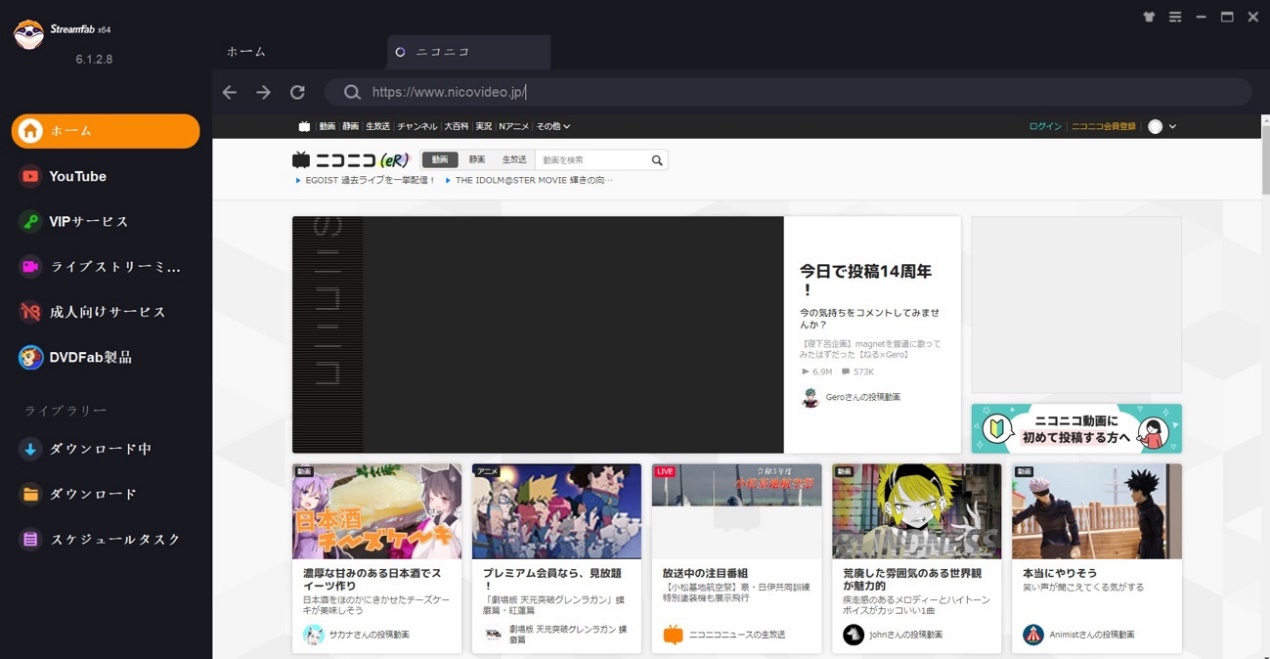Viewport: 1270px width, 659px height.
Task: Expand the その他 dropdown menu
Action: click(553, 127)
